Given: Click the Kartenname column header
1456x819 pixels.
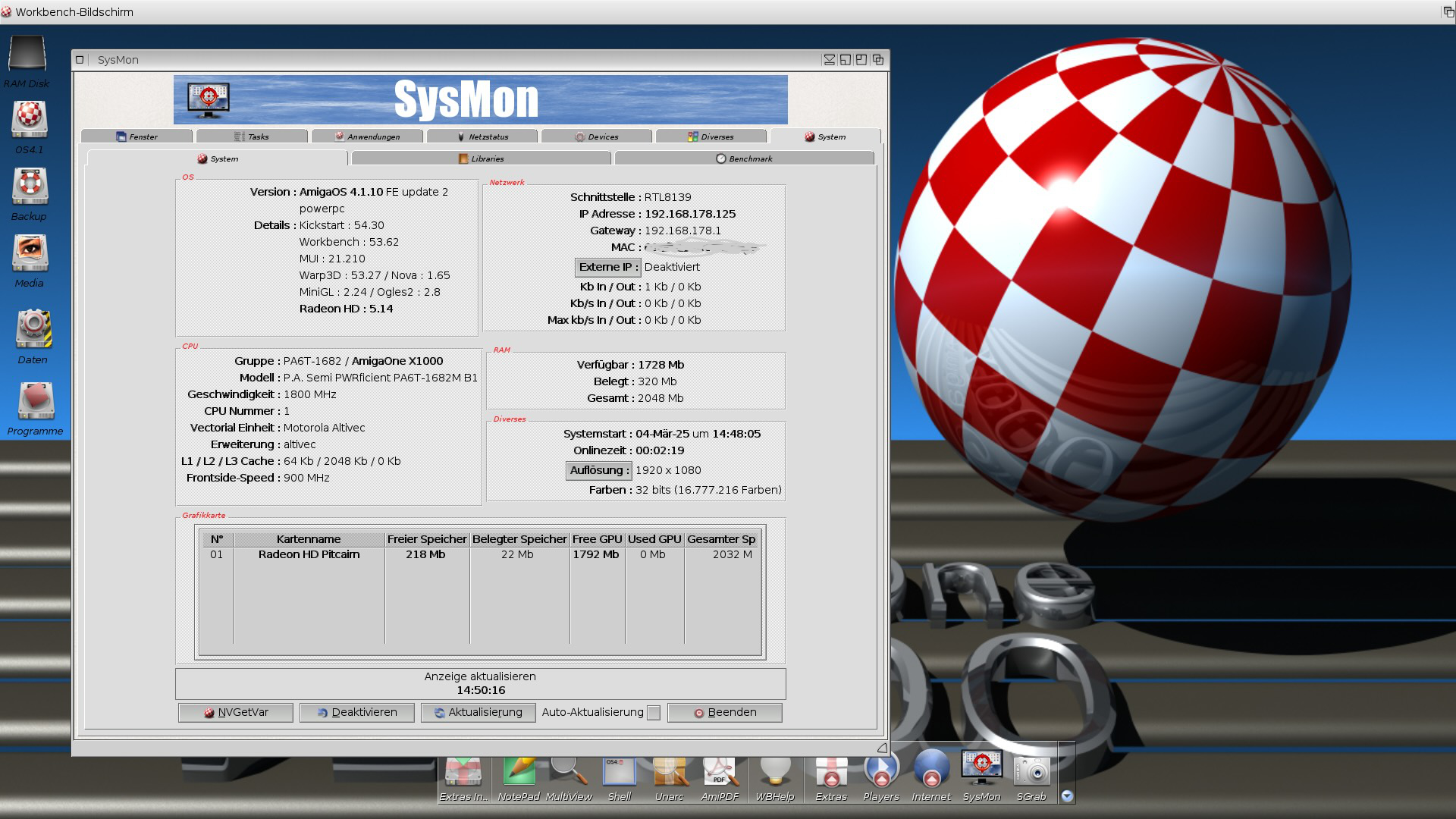Looking at the screenshot, I should tap(309, 539).
